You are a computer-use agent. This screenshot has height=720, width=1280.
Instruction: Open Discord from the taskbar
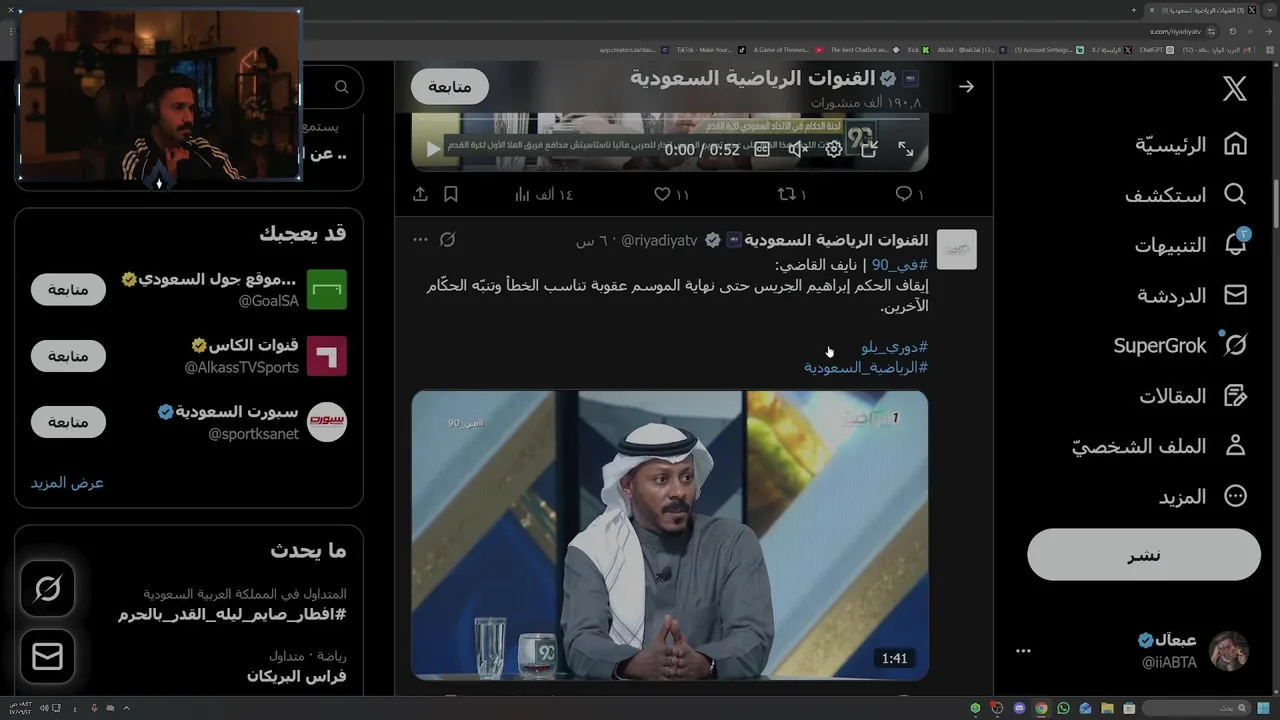[x=1019, y=708]
